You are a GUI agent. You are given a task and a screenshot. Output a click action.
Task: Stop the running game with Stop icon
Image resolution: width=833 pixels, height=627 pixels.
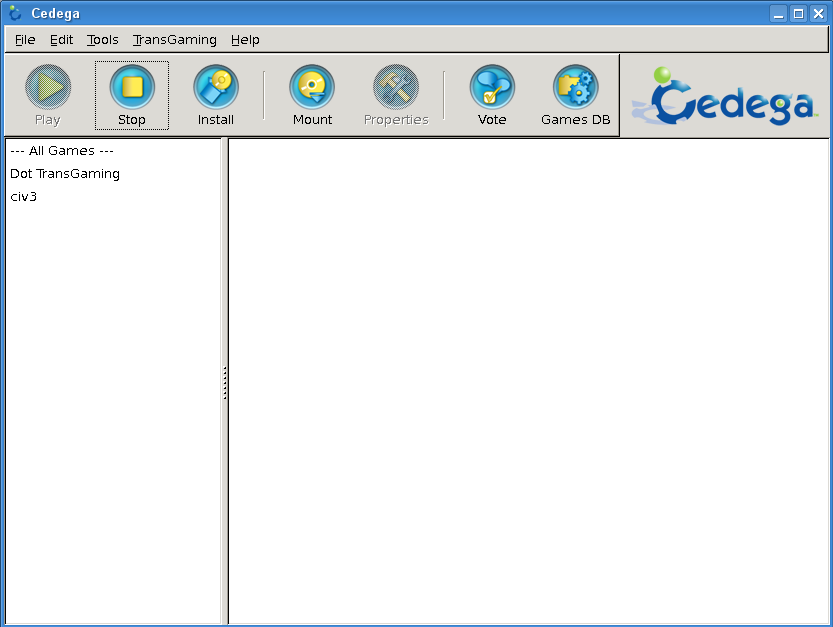pyautogui.click(x=132, y=87)
